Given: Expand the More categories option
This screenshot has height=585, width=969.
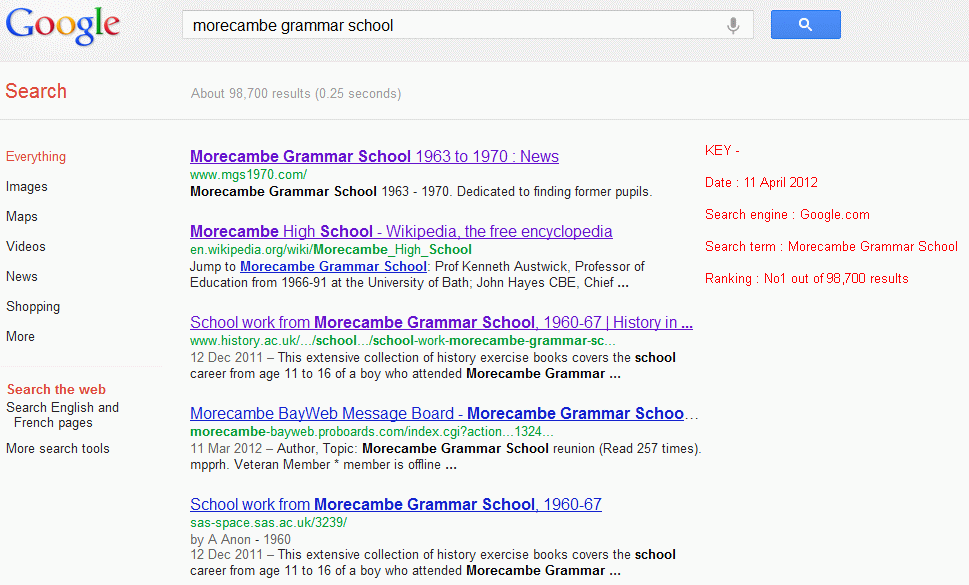Looking at the screenshot, I should pos(20,337).
